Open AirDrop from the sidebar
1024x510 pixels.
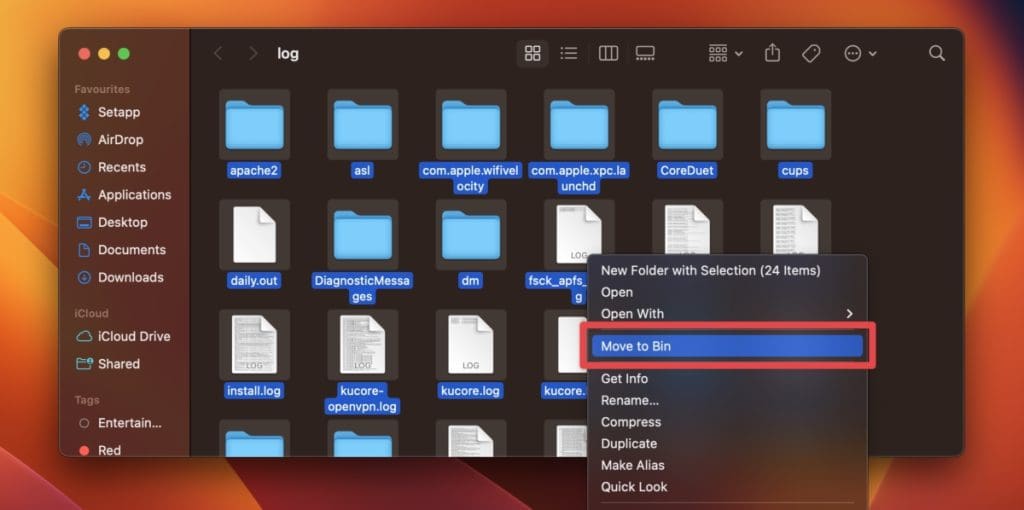(x=120, y=140)
